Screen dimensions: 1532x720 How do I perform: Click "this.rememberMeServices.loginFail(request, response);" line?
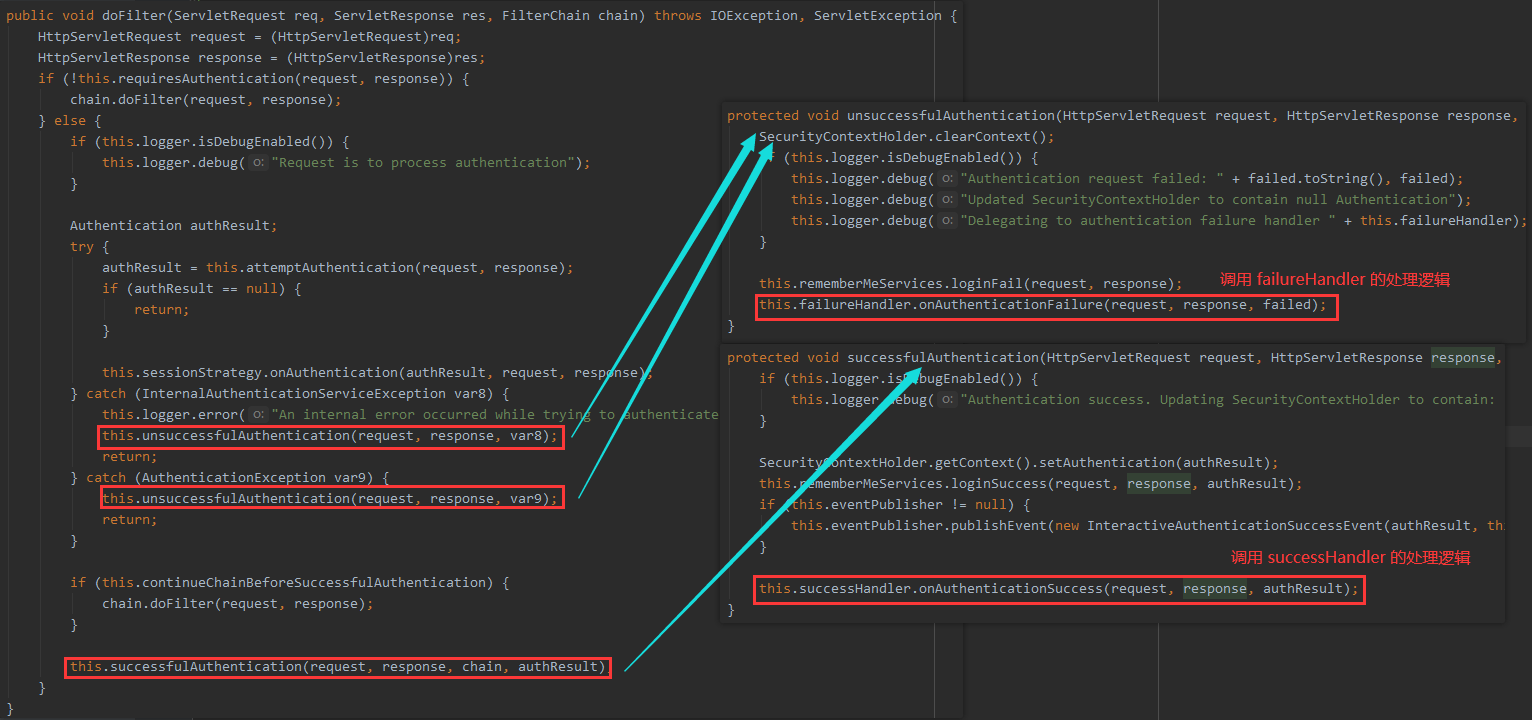(x=971, y=284)
